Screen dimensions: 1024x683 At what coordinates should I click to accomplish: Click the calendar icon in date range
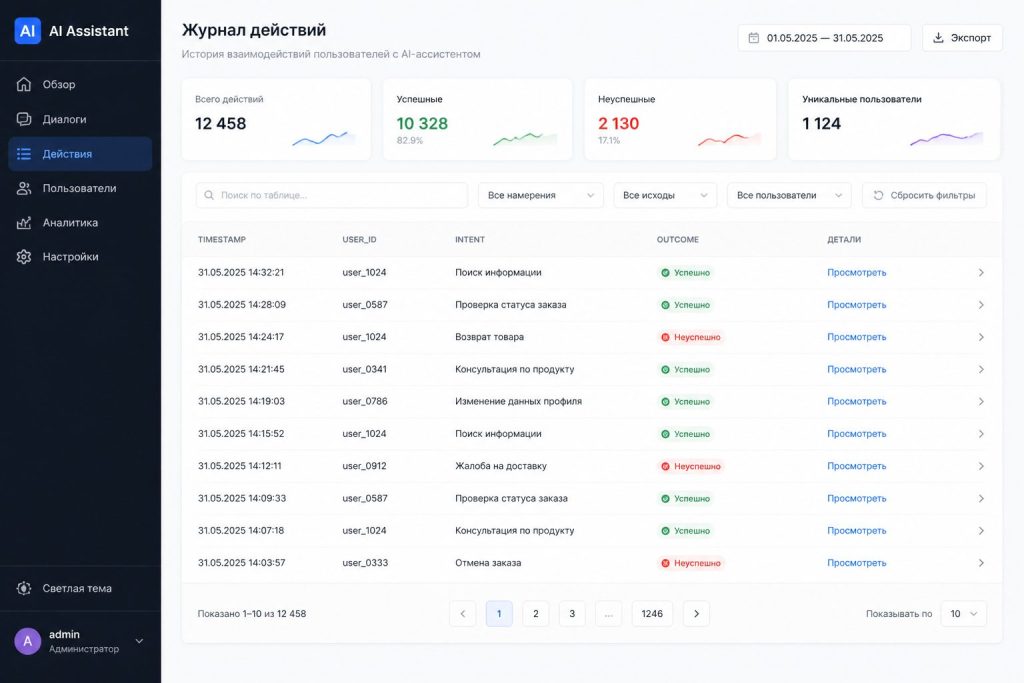coord(754,38)
